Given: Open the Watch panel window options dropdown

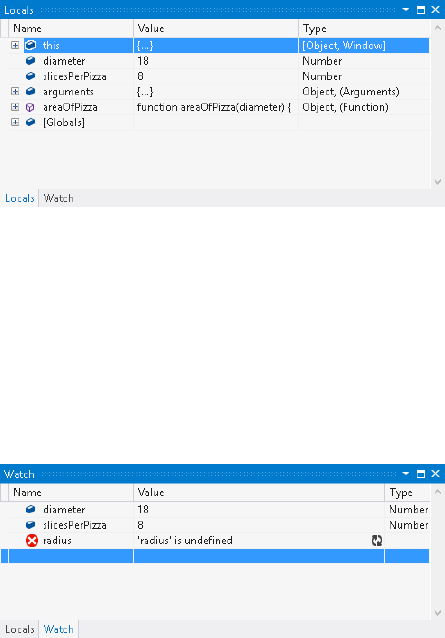Looking at the screenshot, I should point(406,474).
